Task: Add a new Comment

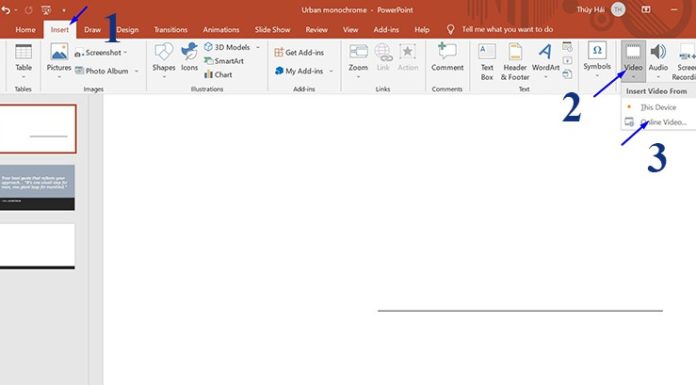Action: click(x=447, y=57)
